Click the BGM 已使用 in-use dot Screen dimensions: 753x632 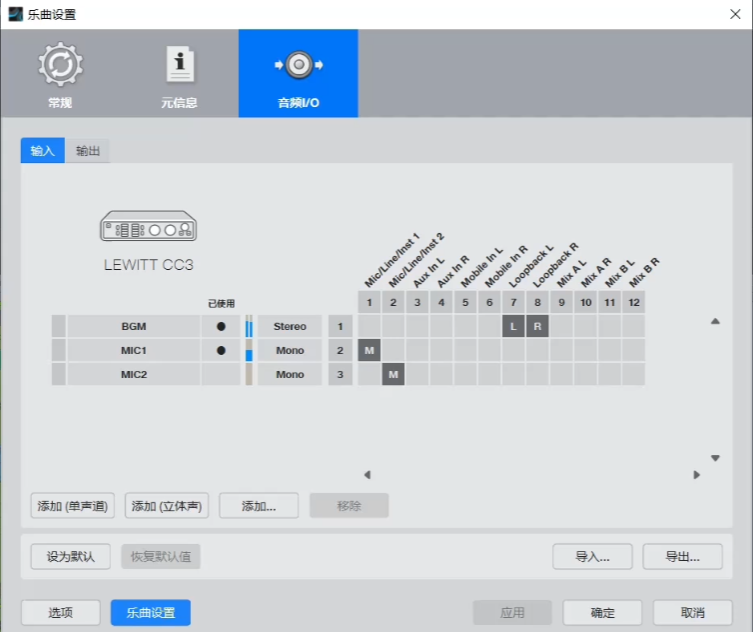pyautogui.click(x=221, y=327)
